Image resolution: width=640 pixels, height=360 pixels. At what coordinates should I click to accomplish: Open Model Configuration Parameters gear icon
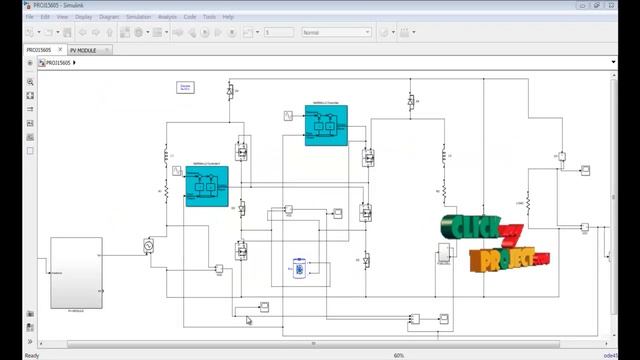coord(139,32)
